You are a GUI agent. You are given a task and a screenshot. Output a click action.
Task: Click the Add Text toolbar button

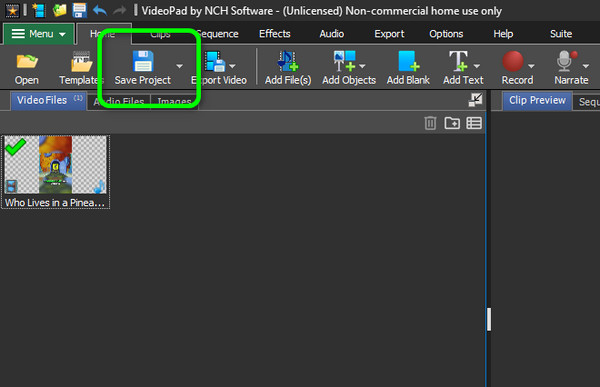[x=463, y=69]
